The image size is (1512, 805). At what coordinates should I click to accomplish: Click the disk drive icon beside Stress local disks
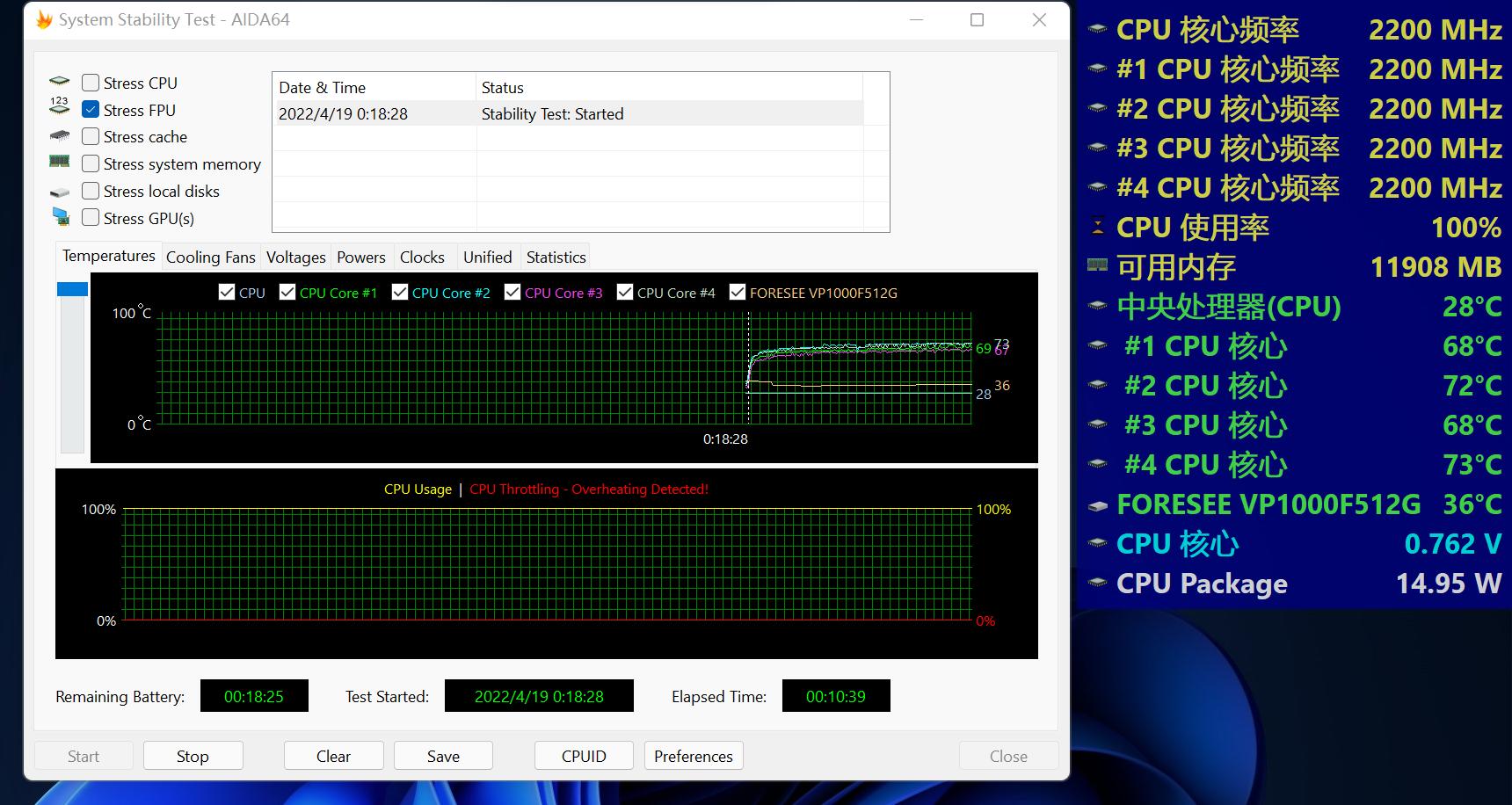[59, 192]
